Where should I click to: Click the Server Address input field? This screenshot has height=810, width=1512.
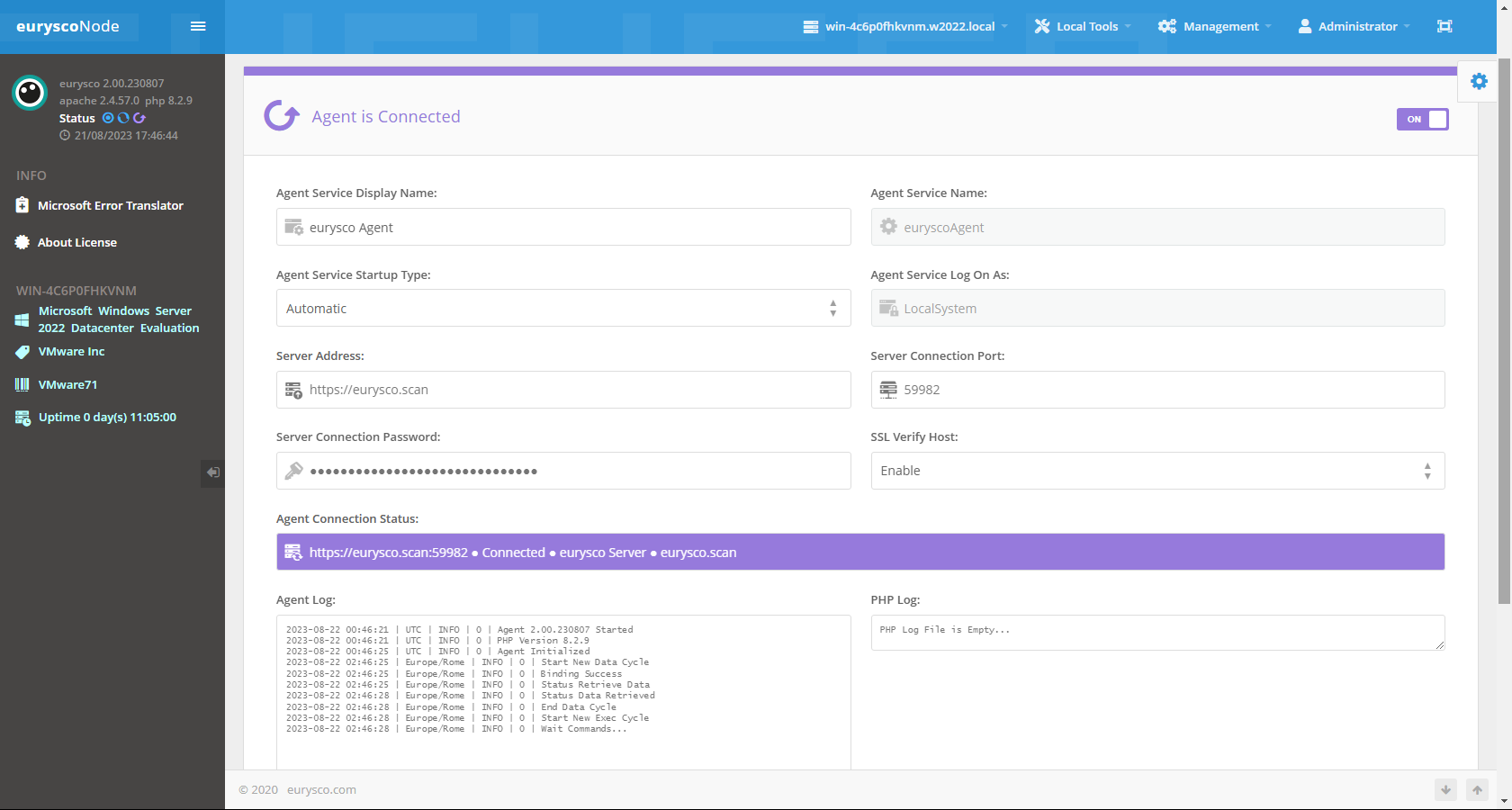click(x=563, y=390)
